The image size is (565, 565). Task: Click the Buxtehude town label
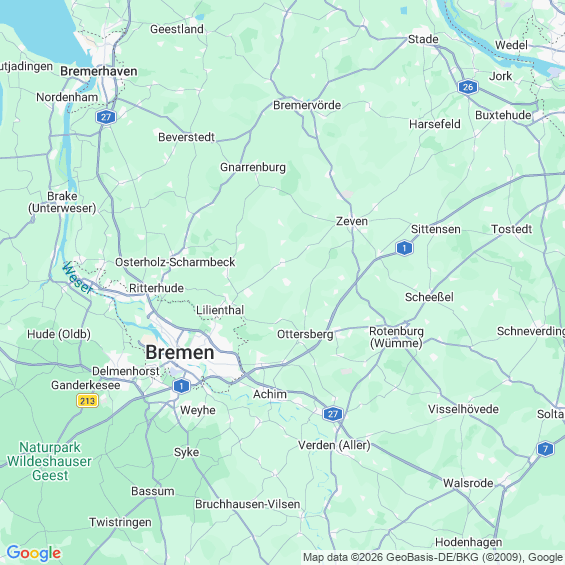click(503, 115)
